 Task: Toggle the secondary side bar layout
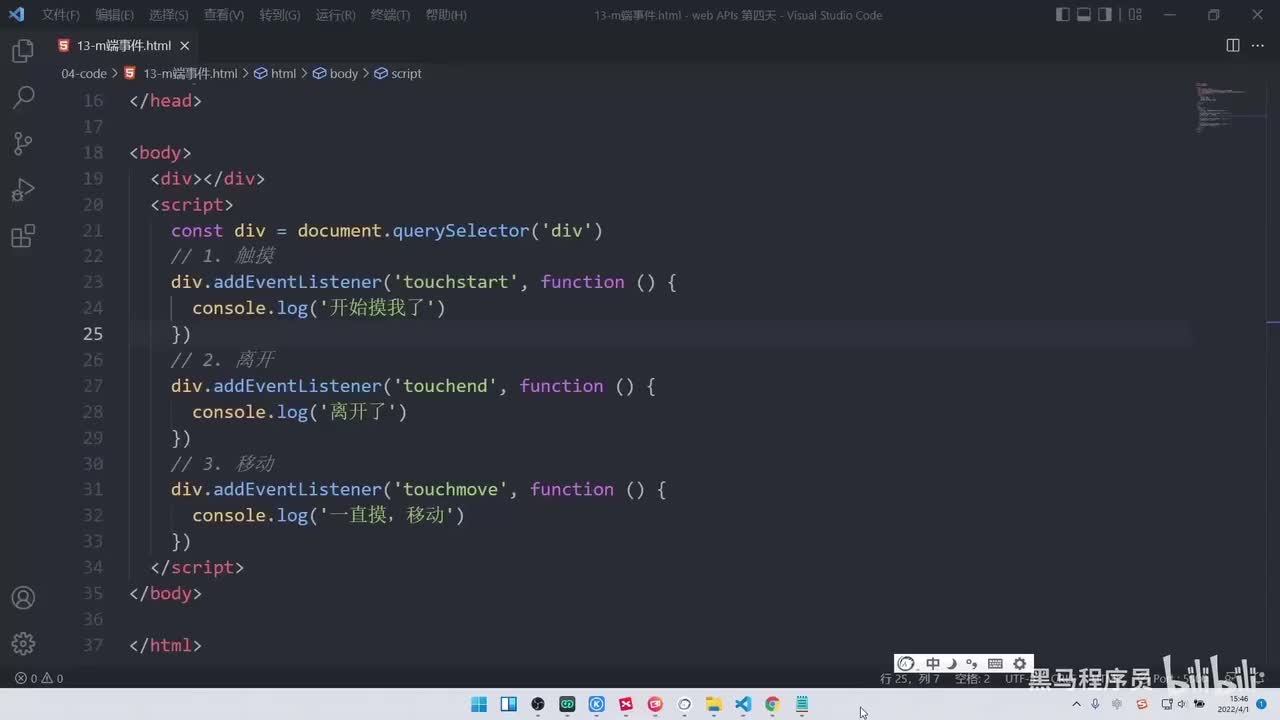coord(1105,15)
